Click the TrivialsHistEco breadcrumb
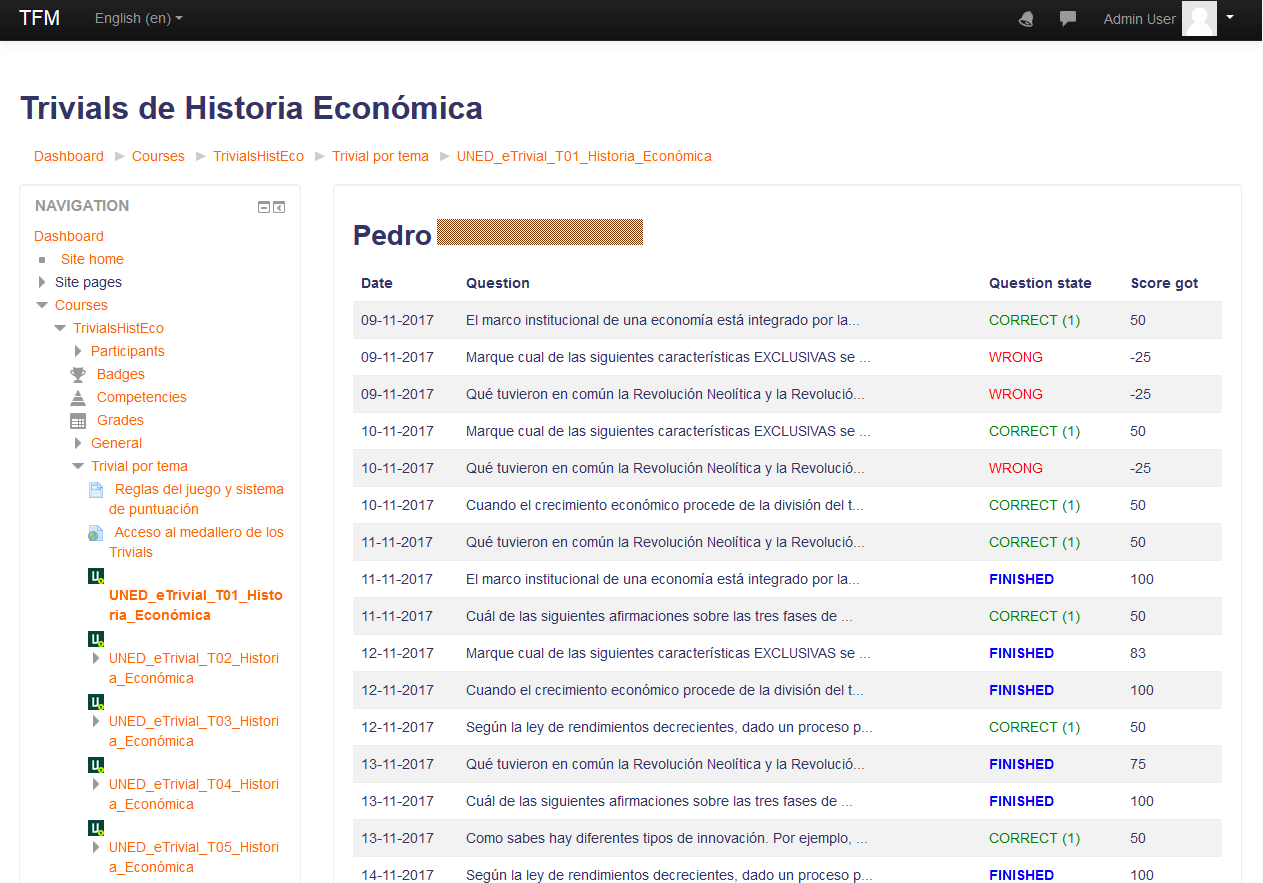 258,156
